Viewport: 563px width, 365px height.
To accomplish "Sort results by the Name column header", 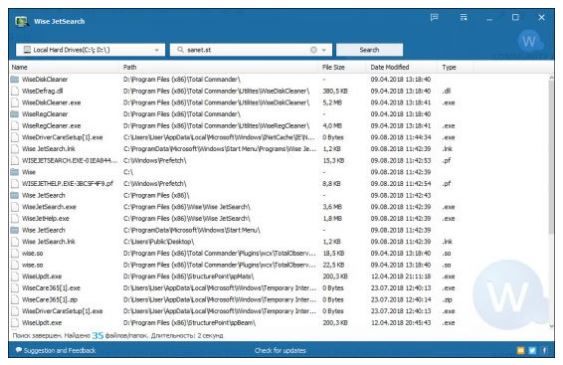I will point(19,67).
